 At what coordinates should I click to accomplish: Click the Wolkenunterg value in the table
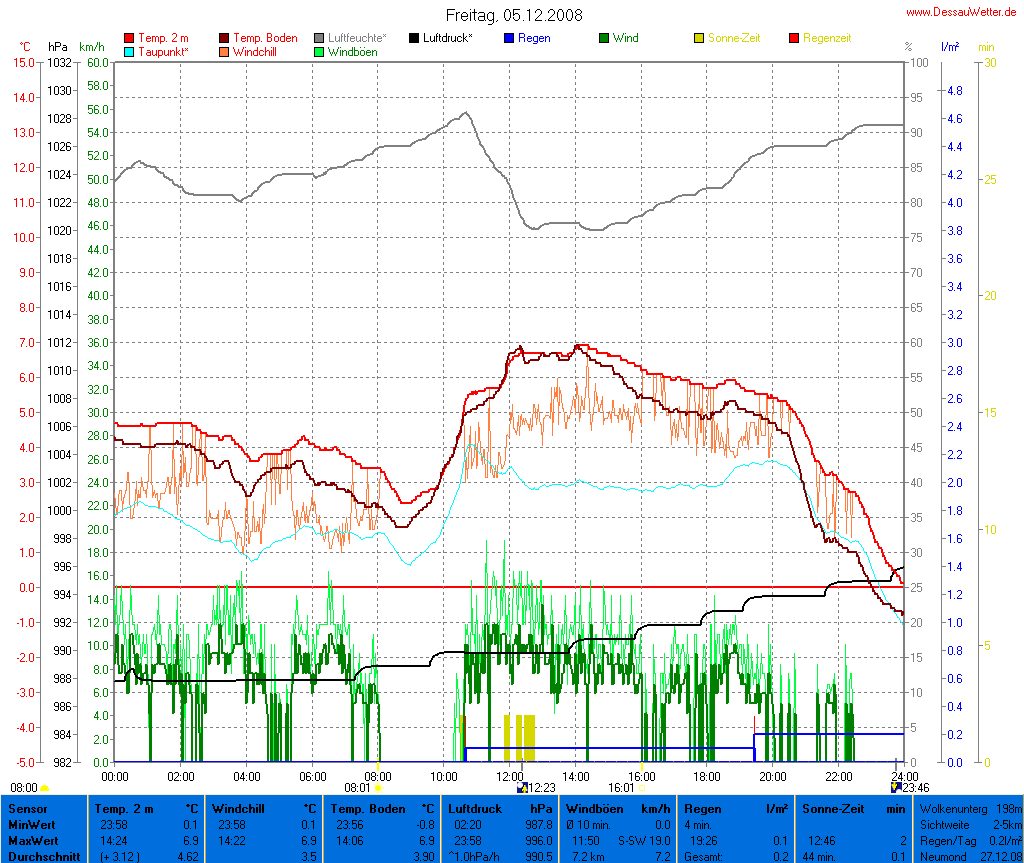coord(1012,808)
